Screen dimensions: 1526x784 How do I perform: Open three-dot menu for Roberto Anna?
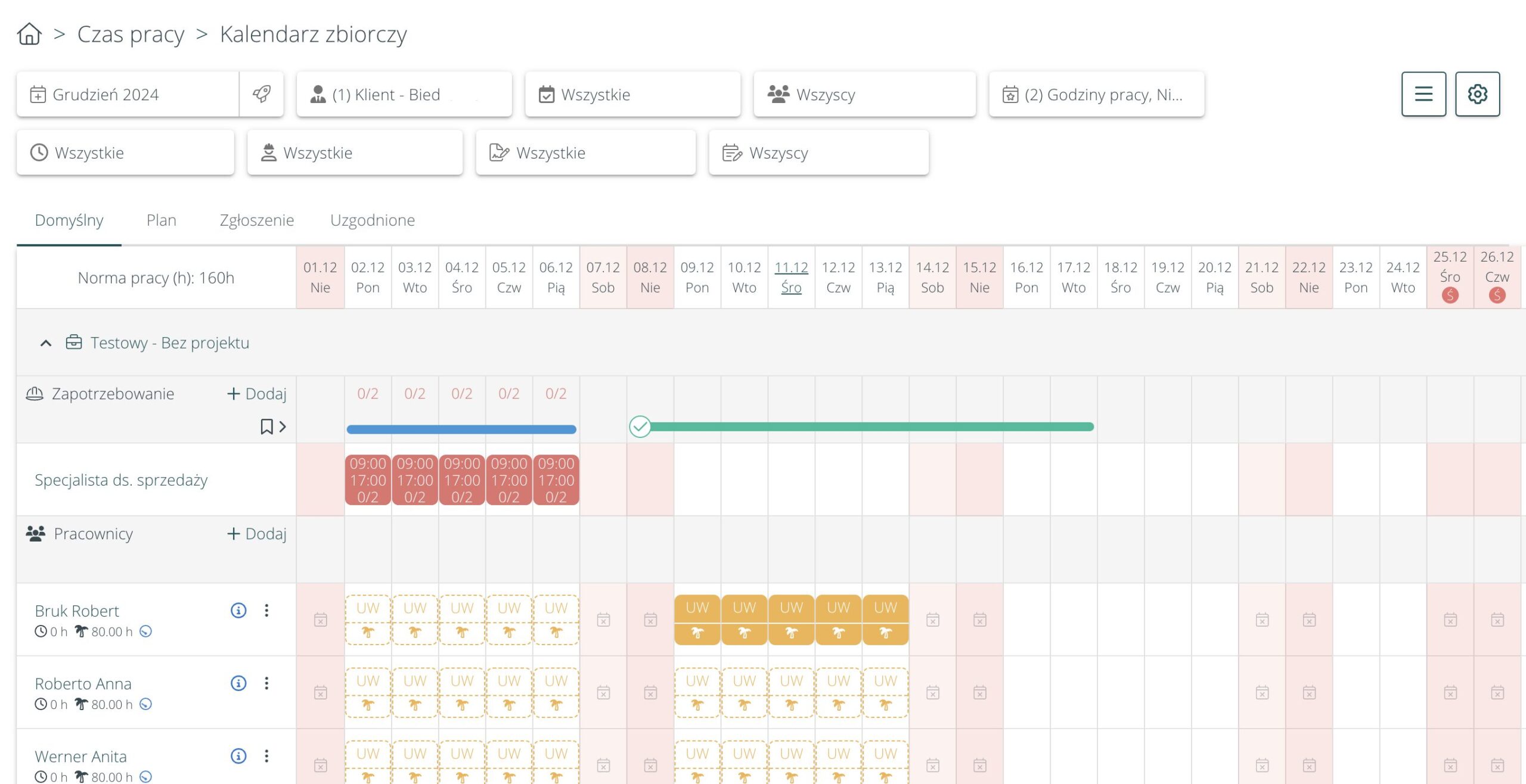point(266,683)
